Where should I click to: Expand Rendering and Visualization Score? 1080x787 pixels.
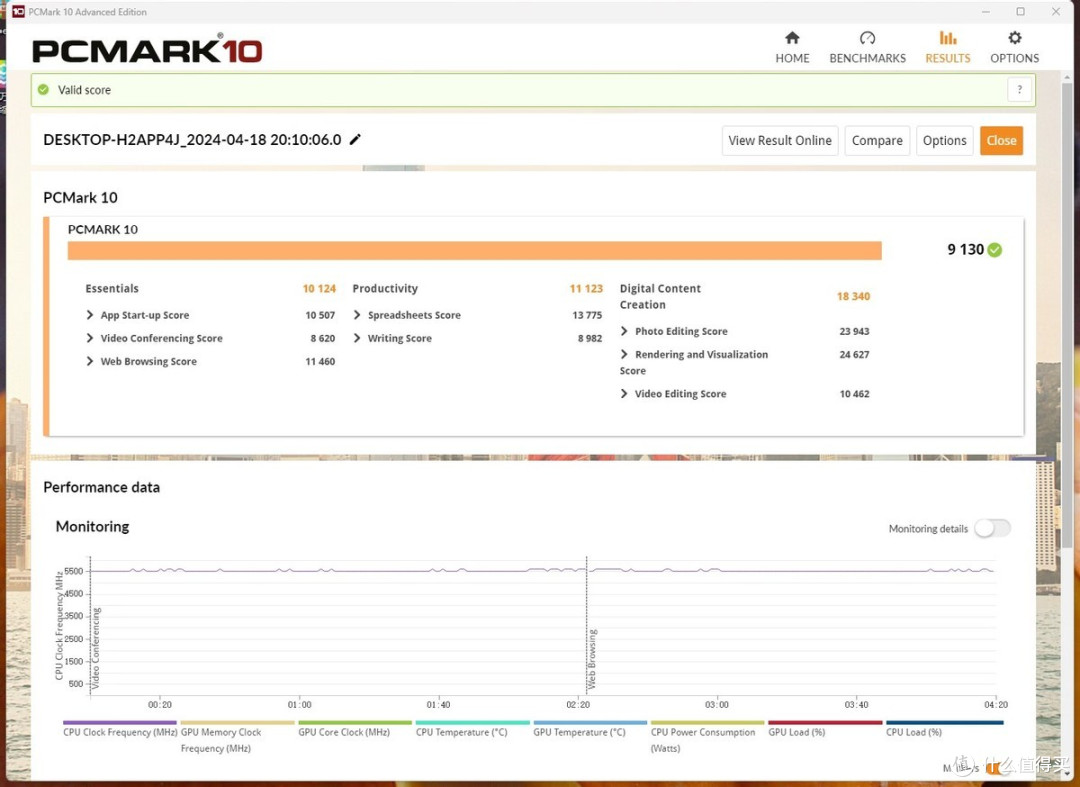[x=624, y=354]
